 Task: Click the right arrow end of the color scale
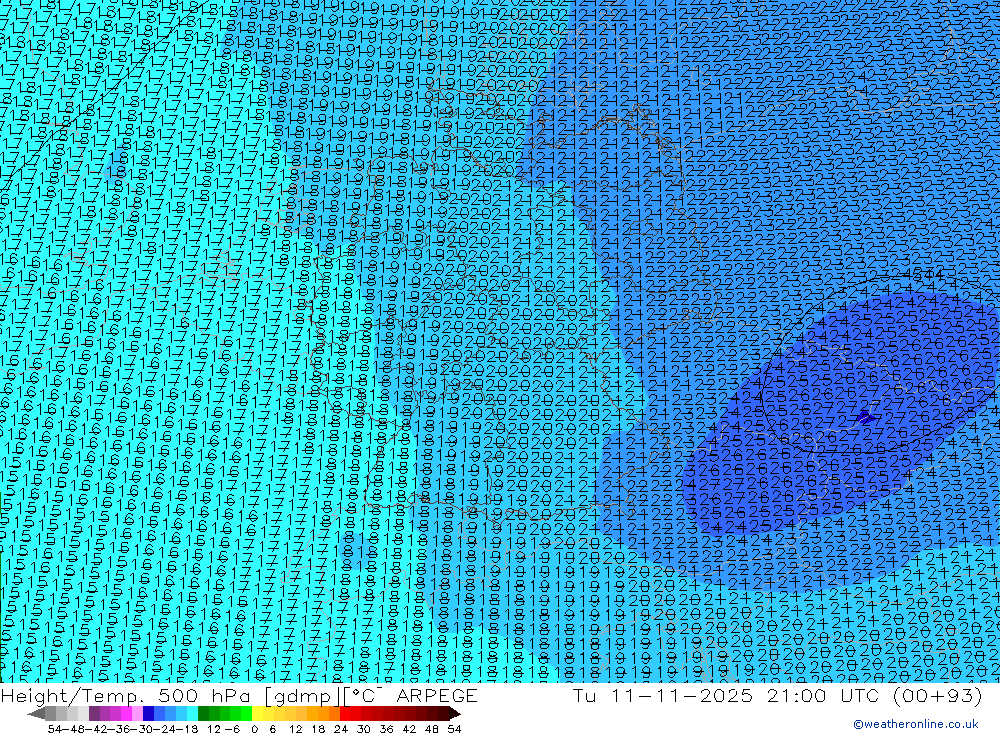pos(455,714)
